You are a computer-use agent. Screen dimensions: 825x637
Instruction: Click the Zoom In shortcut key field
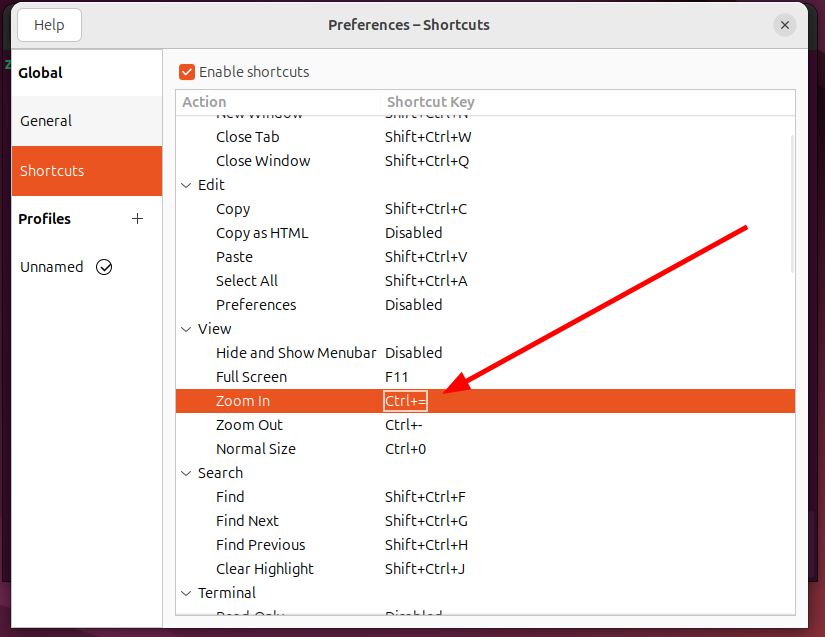click(406, 401)
